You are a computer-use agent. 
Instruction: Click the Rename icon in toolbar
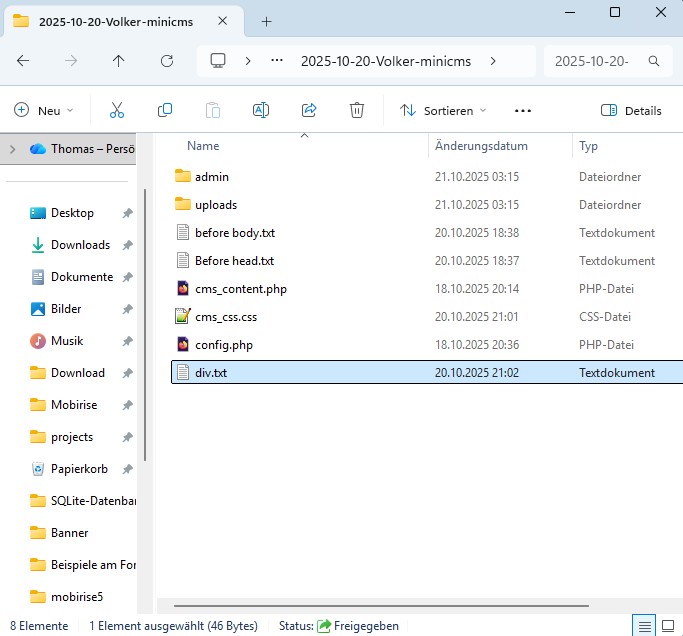pos(261,110)
